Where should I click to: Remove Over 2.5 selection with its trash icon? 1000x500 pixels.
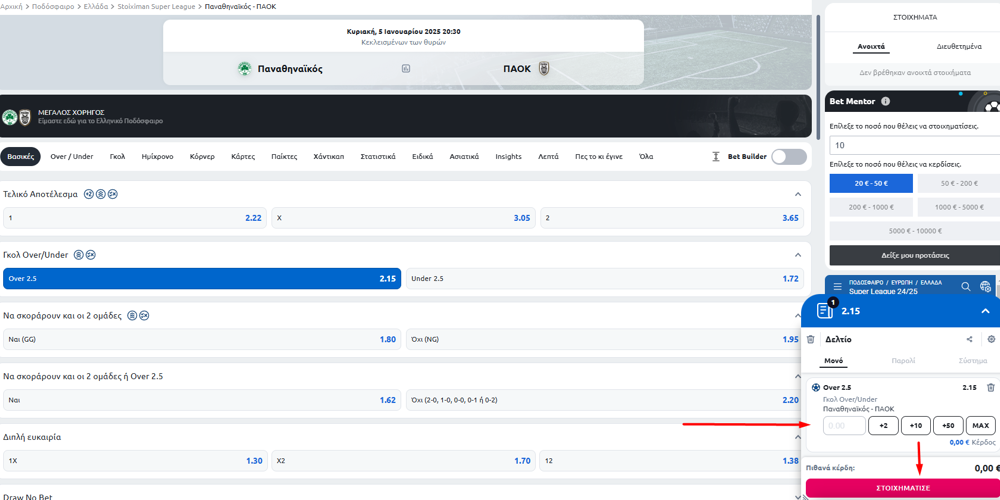(990, 387)
